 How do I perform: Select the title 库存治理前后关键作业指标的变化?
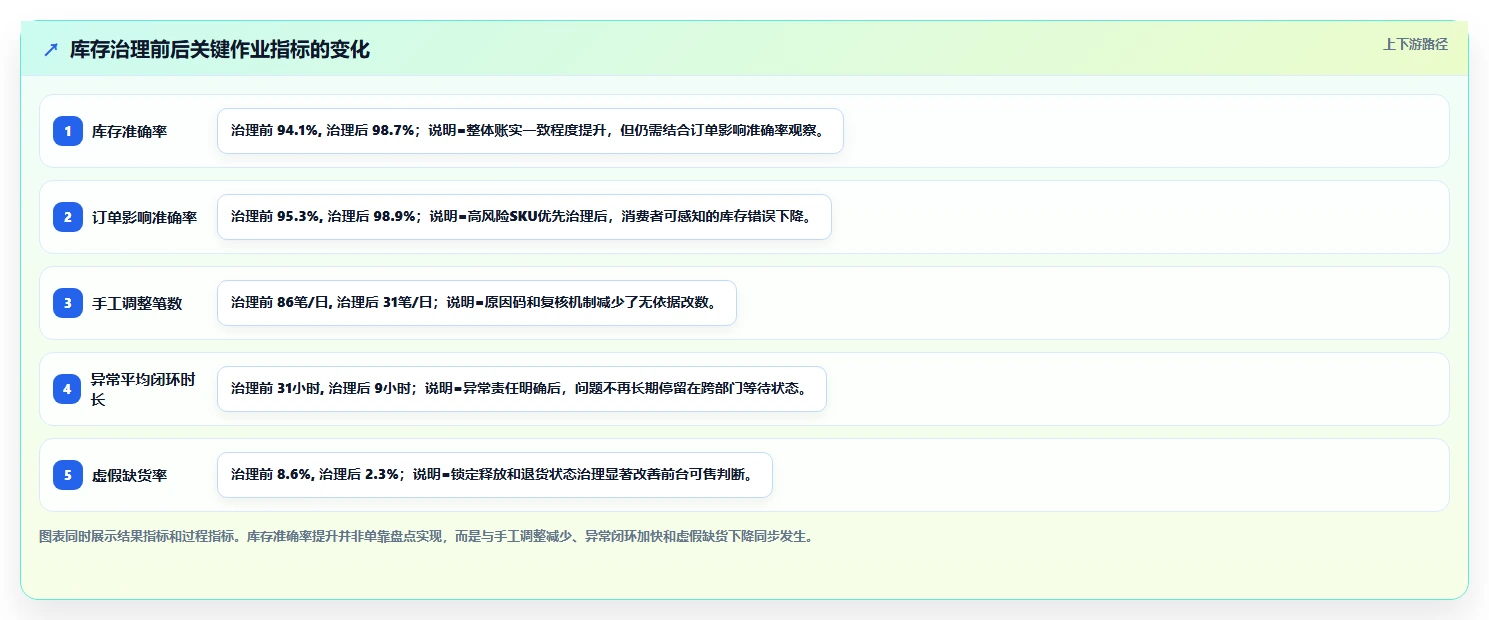pos(220,50)
